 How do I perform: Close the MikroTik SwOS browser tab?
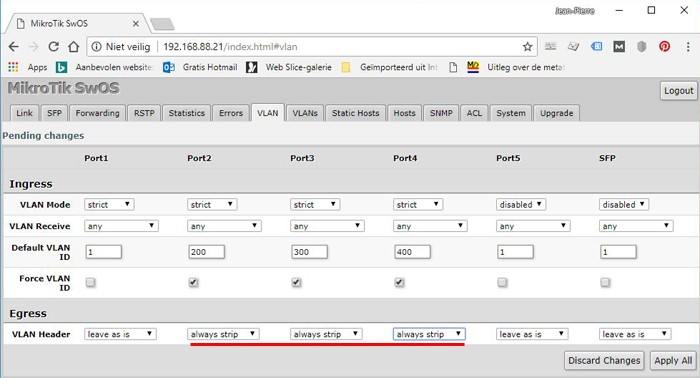136,24
